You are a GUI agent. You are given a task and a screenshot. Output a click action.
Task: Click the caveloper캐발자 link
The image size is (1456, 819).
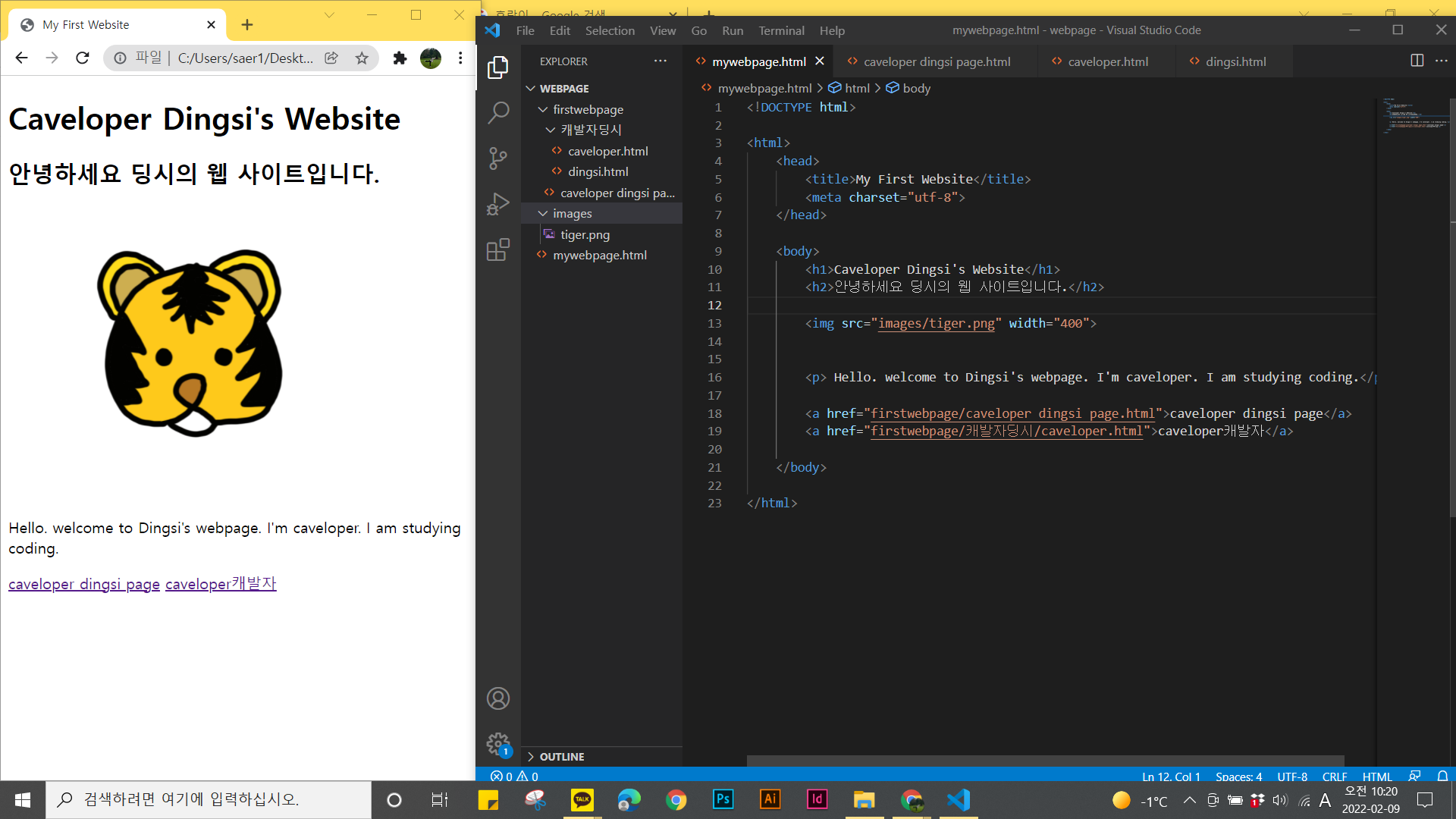tap(221, 584)
